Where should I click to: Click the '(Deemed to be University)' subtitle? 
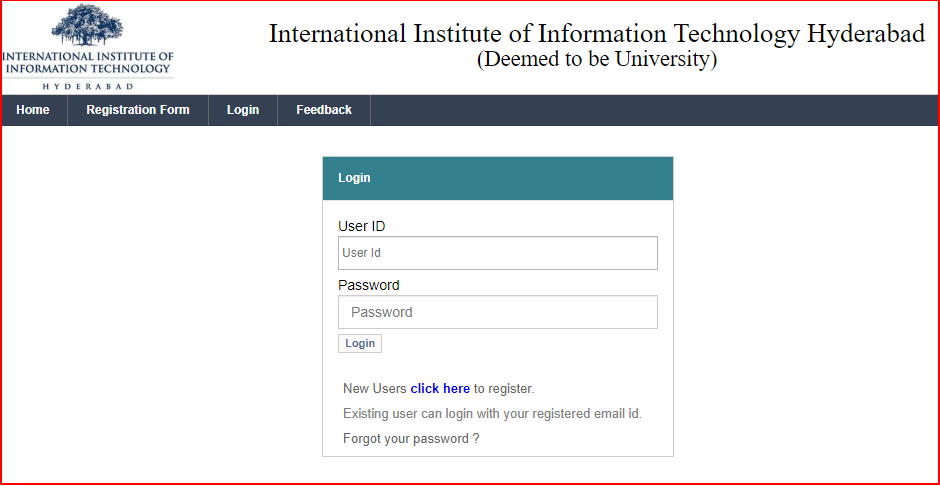(x=596, y=60)
